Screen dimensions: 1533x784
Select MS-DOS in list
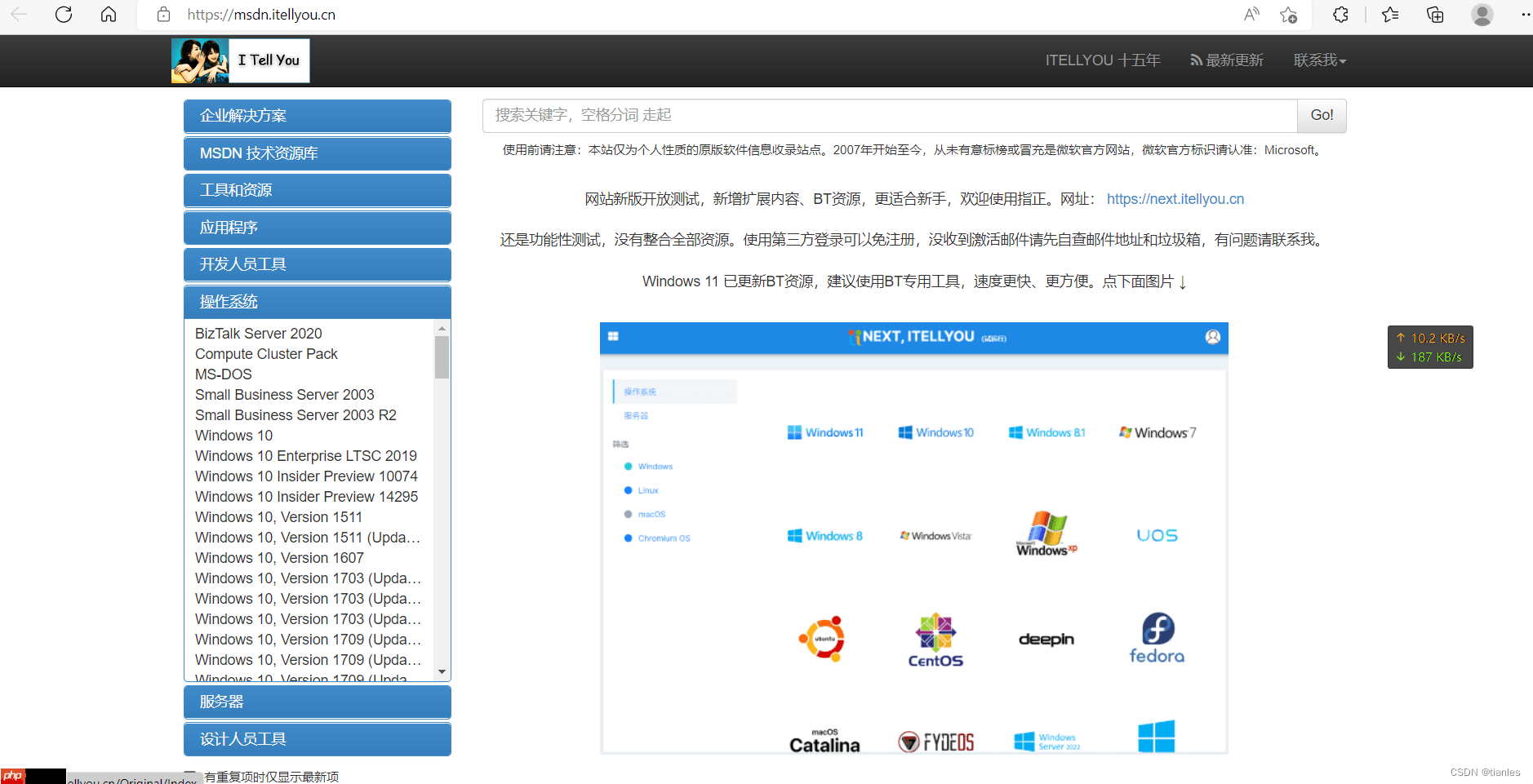[224, 374]
